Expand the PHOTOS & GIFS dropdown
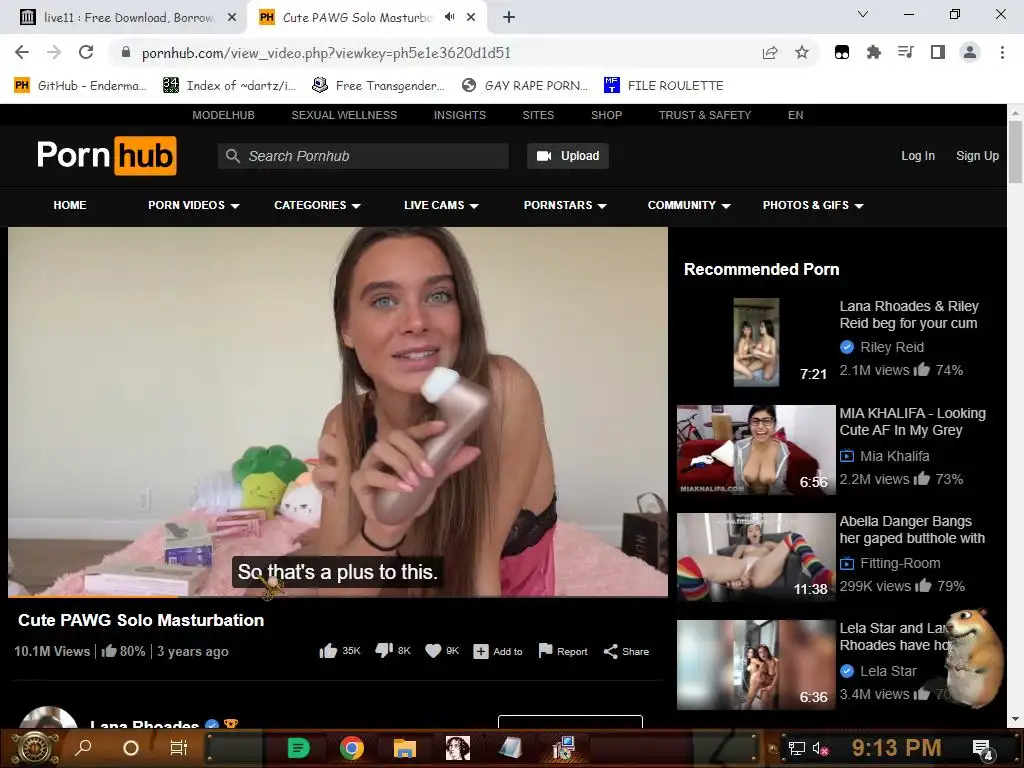 coord(813,205)
